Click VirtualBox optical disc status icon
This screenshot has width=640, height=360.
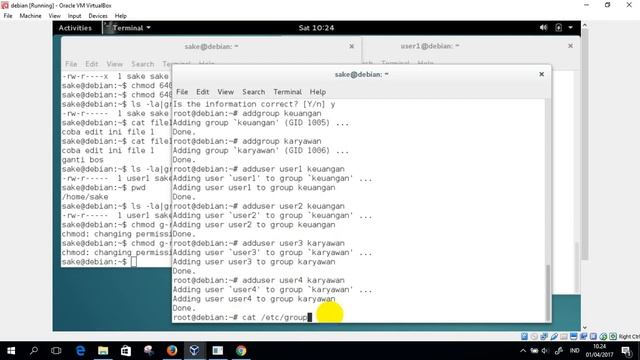534,336
